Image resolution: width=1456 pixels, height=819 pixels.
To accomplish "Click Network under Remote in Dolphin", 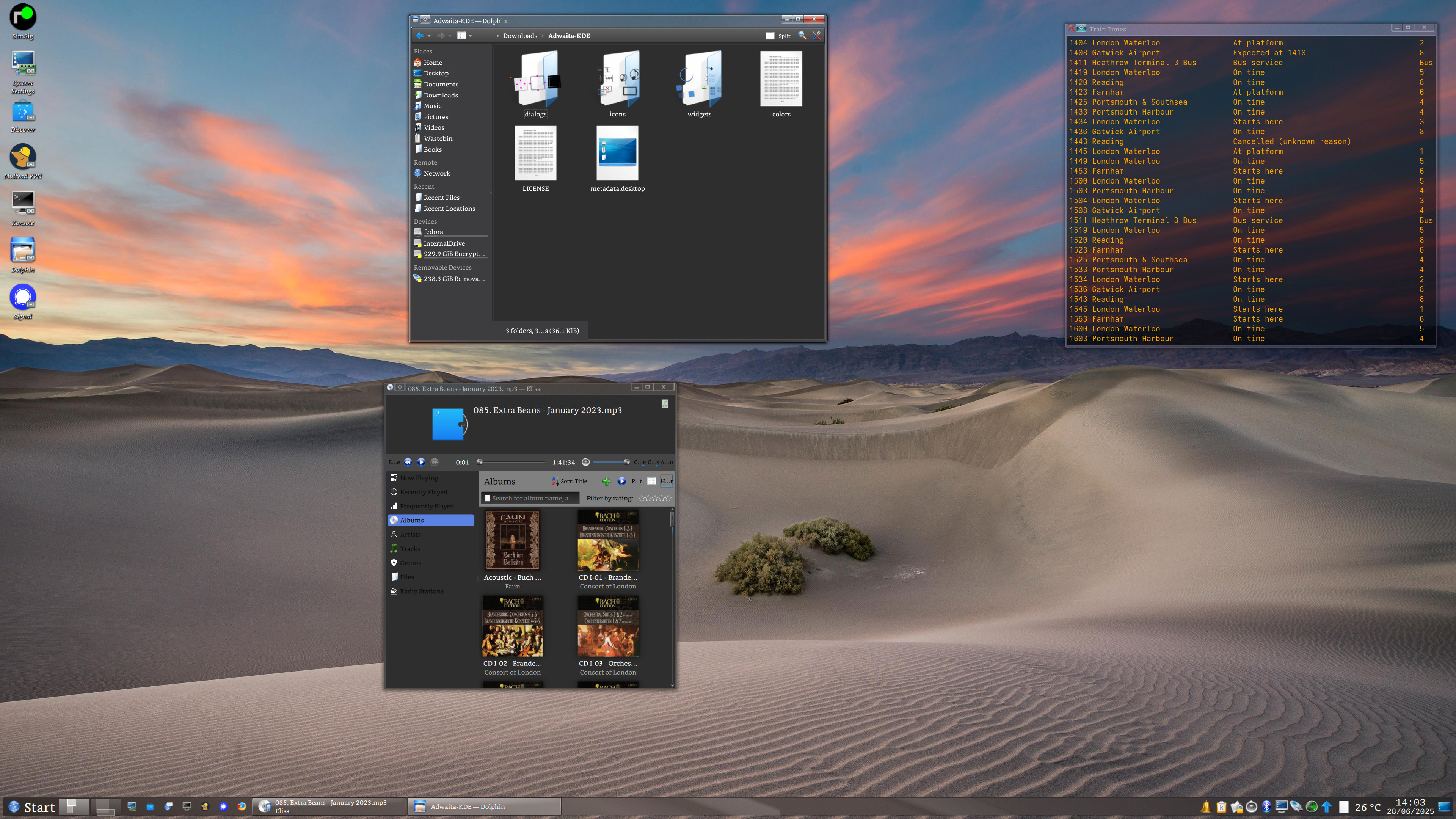I will point(437,173).
